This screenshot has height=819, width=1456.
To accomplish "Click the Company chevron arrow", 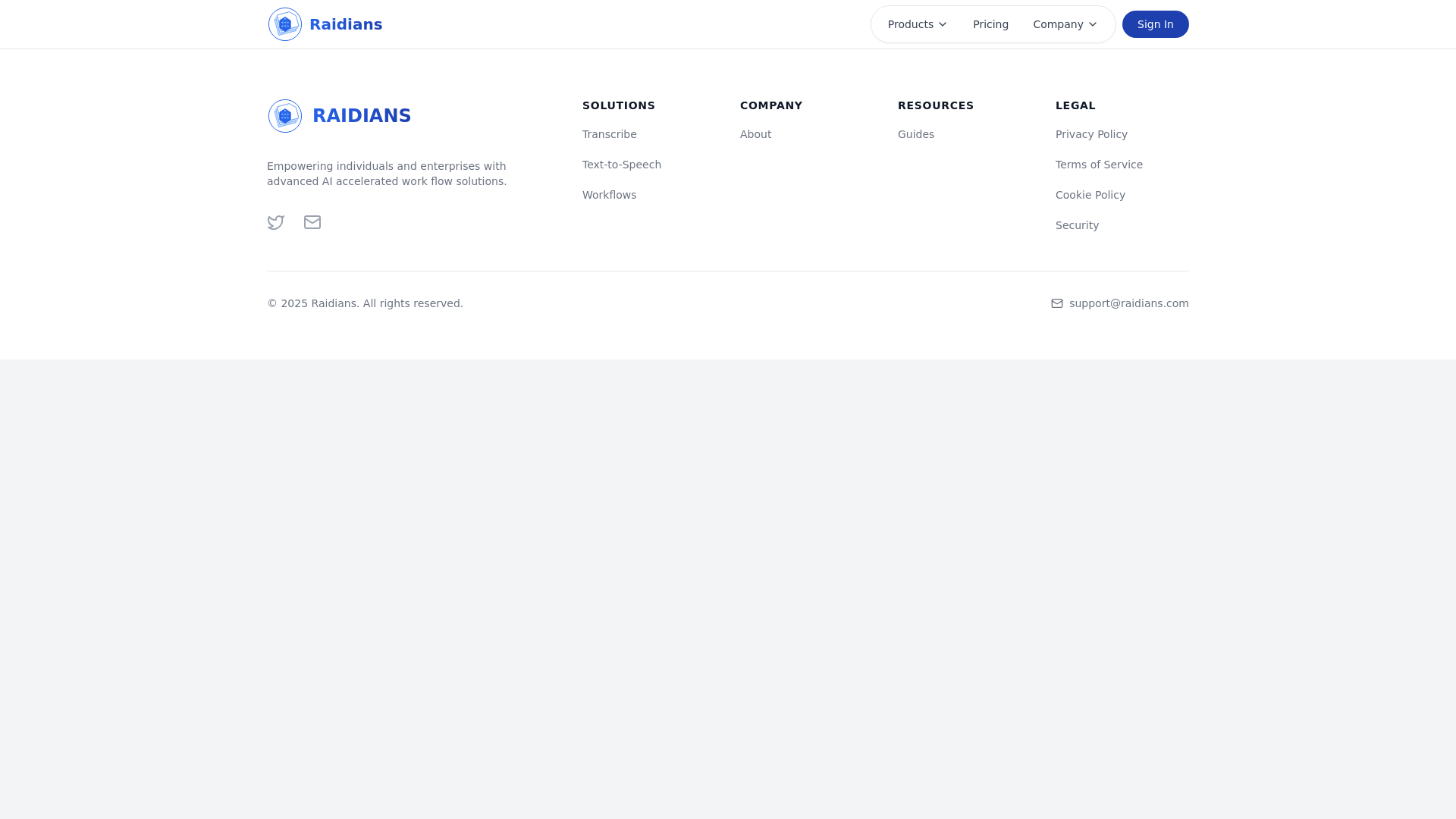I will [x=1093, y=24].
